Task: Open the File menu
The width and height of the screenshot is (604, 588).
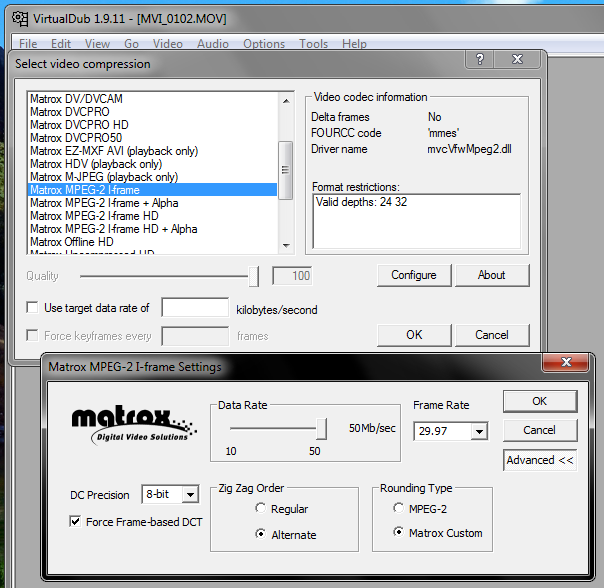Action: pos(28,44)
